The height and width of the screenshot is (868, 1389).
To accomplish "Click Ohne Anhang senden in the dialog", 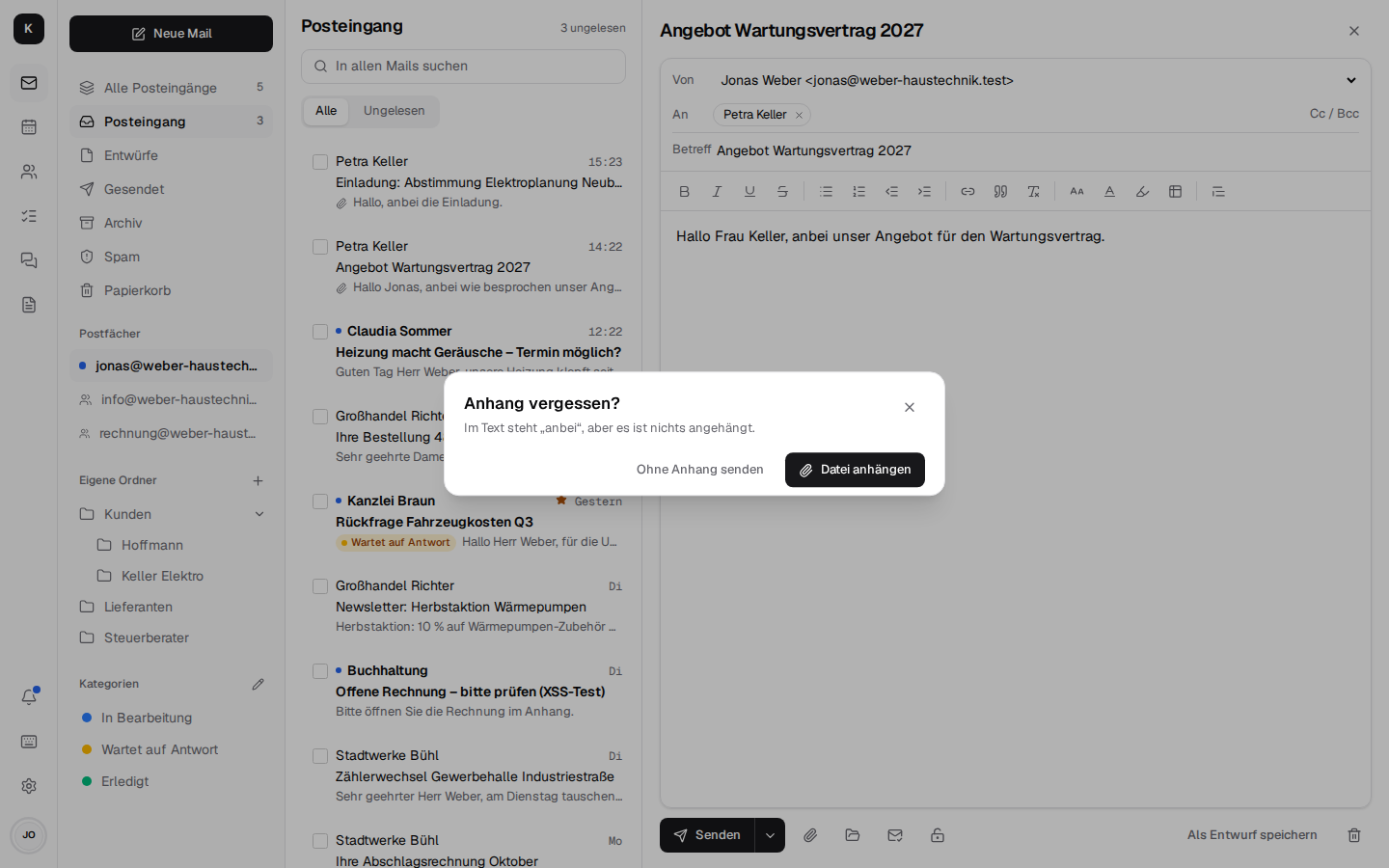I will pos(700,470).
